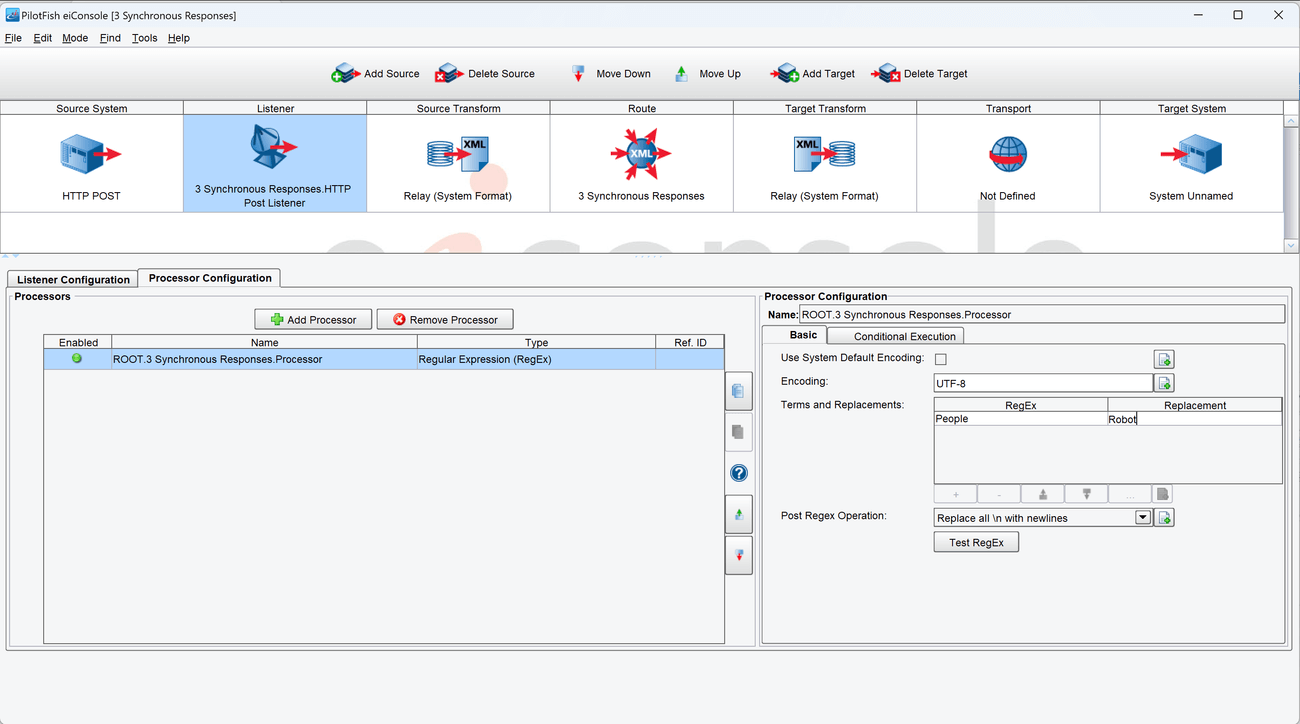Open the Post Regex Operation dropdown
This screenshot has height=724, width=1300.
coord(1143,518)
